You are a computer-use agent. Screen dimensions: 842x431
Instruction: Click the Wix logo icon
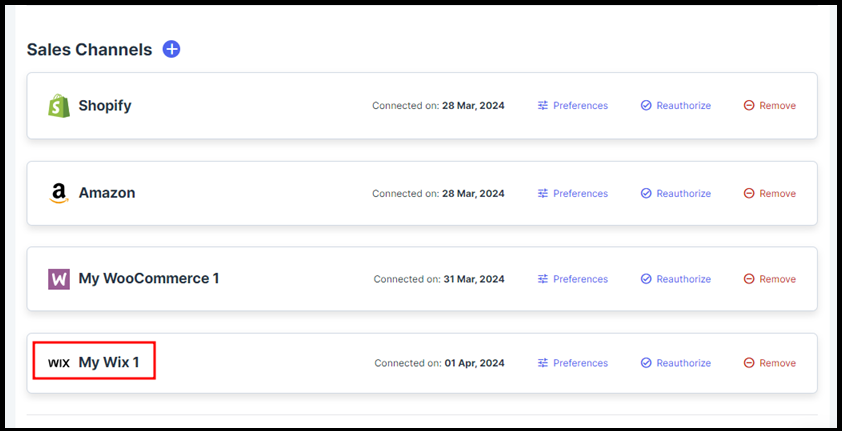[59, 363]
